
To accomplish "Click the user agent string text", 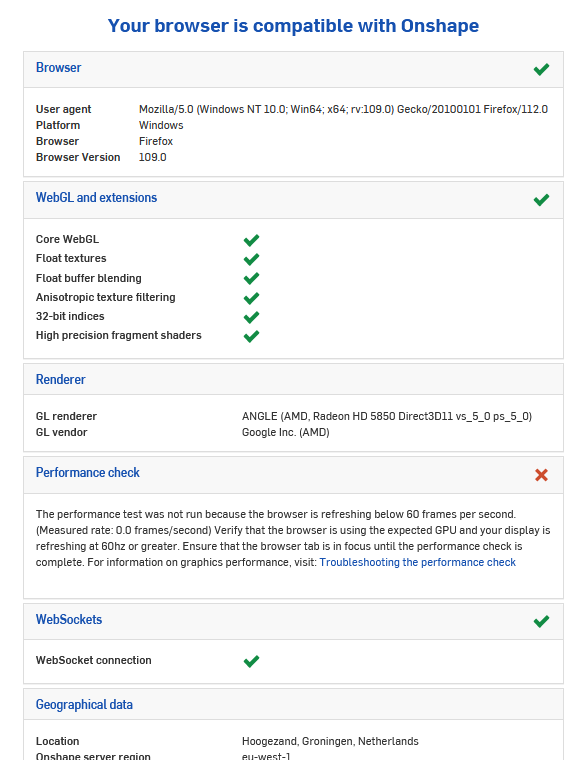I will coord(343,109).
